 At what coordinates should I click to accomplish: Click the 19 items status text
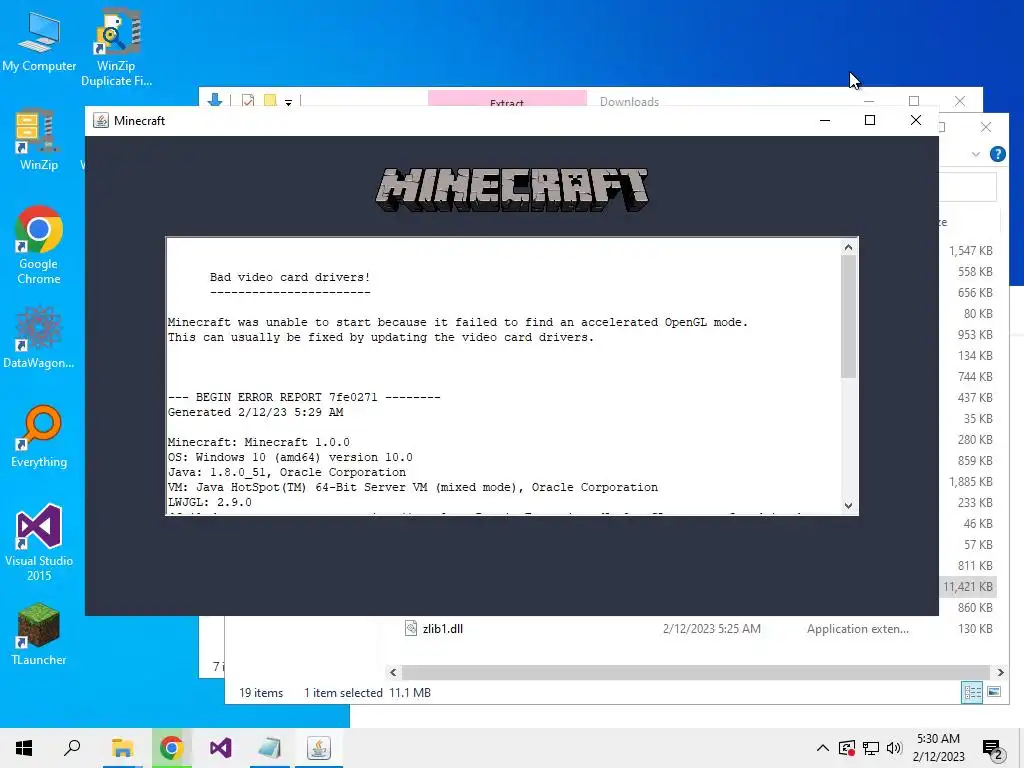[261, 693]
